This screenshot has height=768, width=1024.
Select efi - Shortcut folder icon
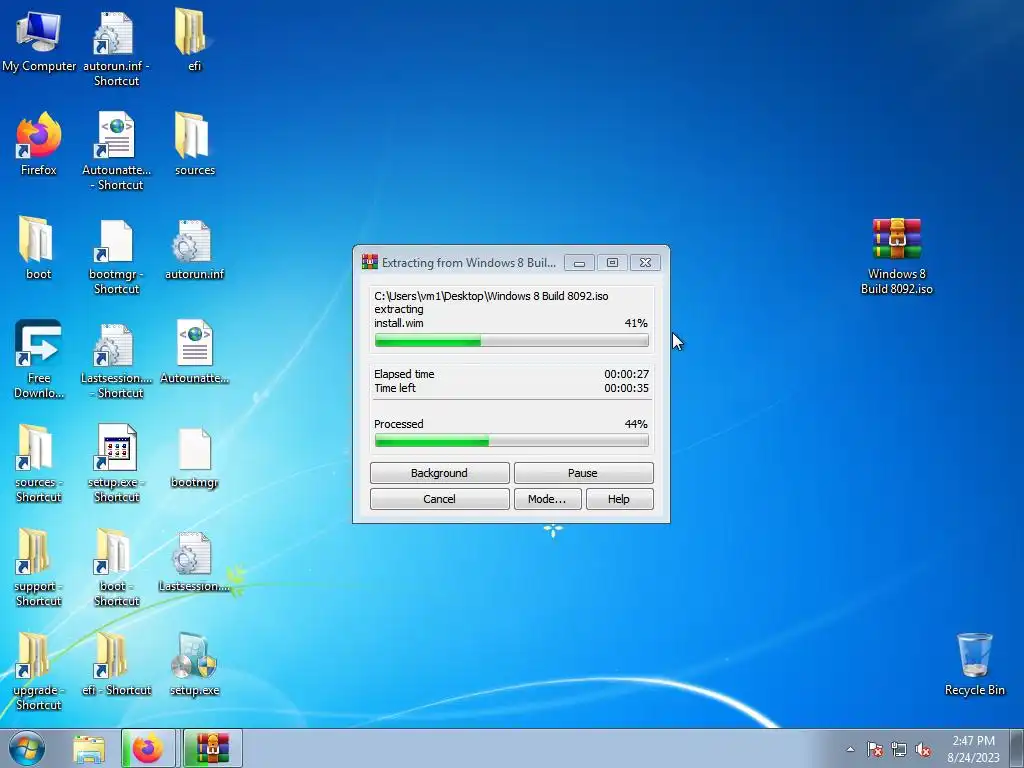pyautogui.click(x=116, y=664)
